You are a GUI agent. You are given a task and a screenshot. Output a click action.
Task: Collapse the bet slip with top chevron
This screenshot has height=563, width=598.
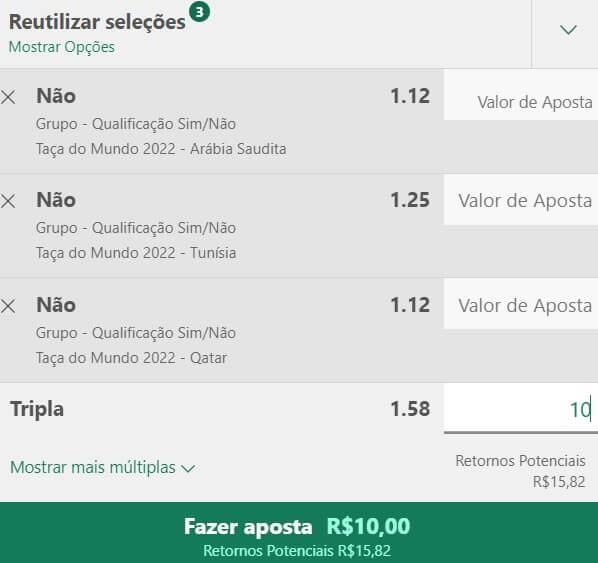click(x=568, y=30)
